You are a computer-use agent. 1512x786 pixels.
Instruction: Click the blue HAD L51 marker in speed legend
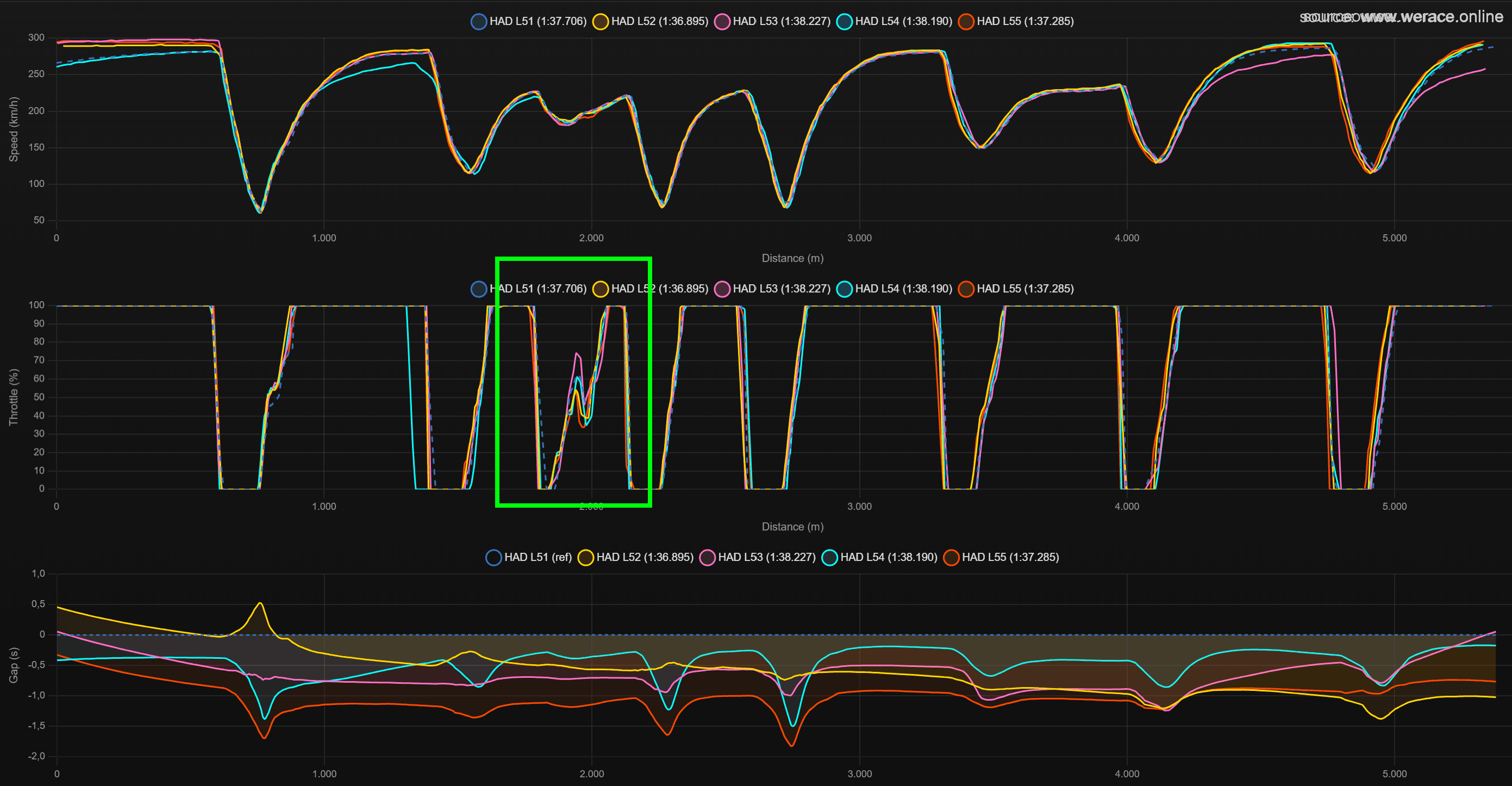pos(479,21)
